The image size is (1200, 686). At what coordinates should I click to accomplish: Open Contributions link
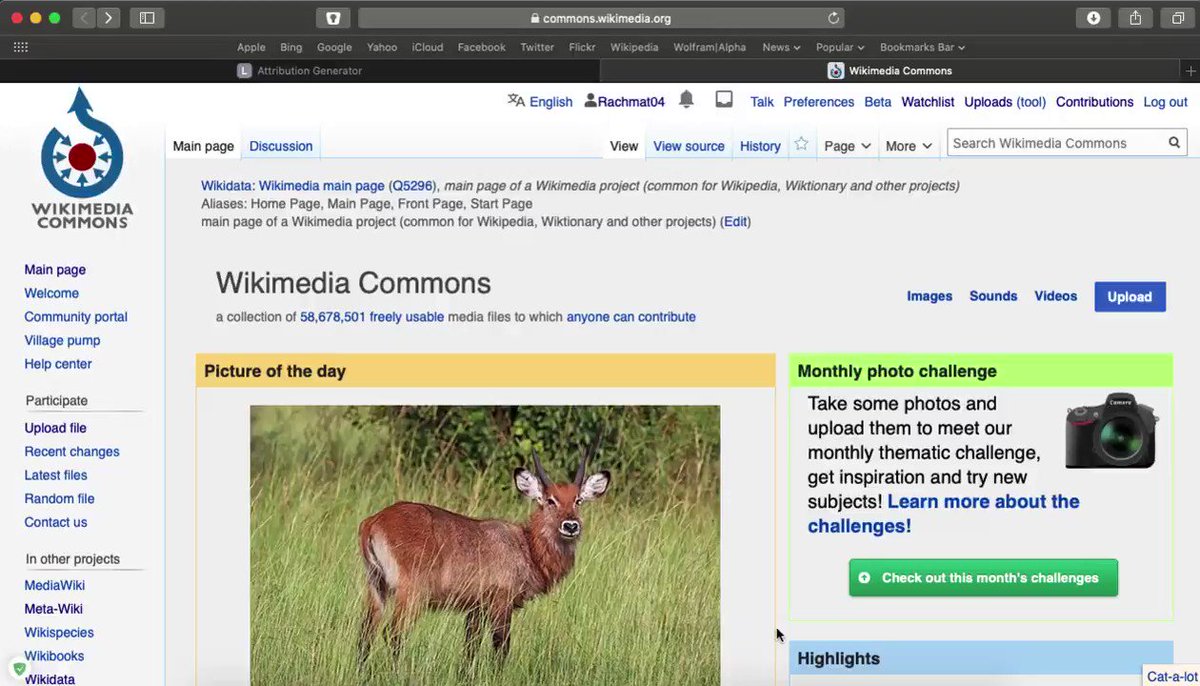pos(1095,102)
